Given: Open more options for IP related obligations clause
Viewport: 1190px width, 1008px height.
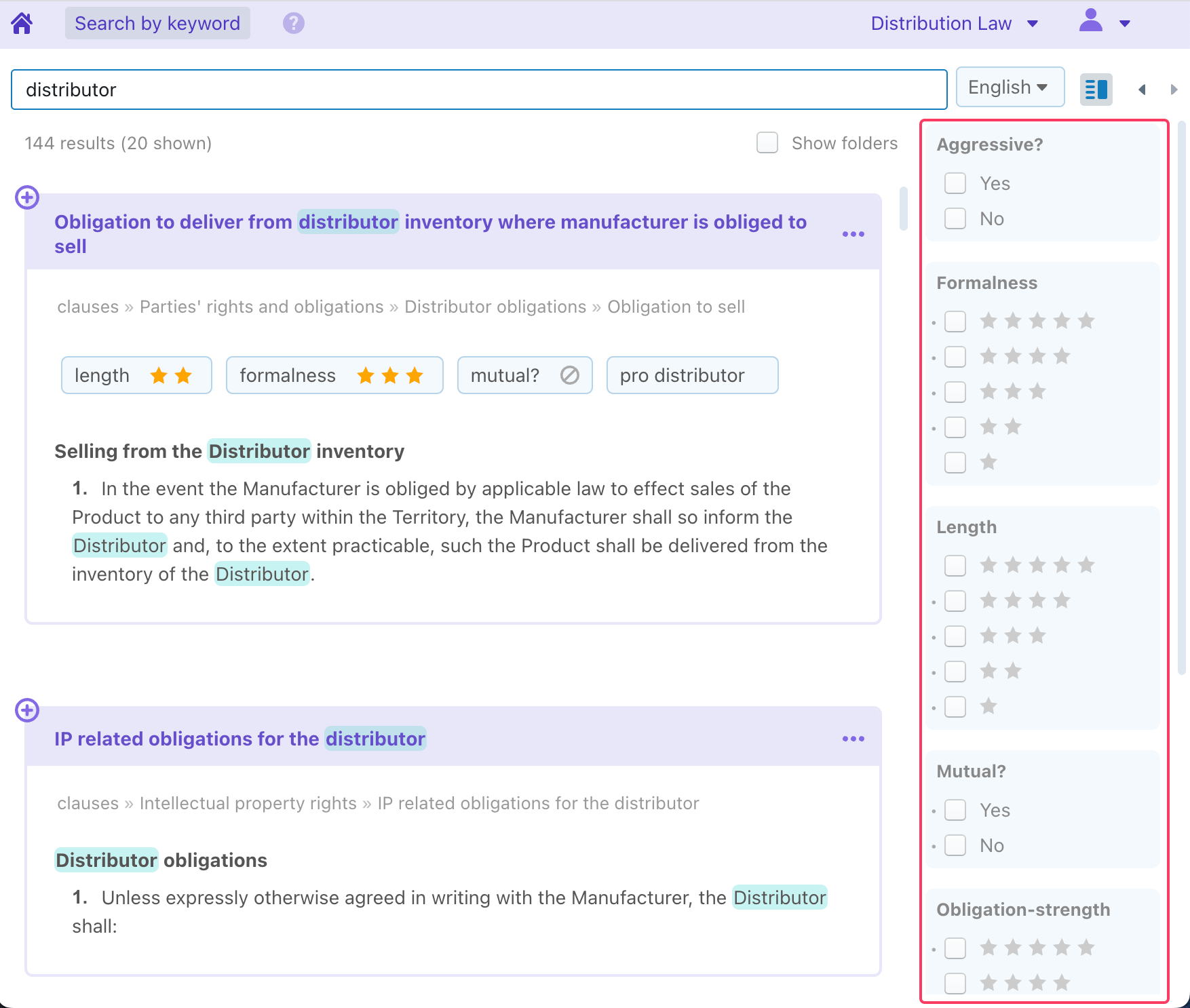Looking at the screenshot, I should [x=853, y=739].
